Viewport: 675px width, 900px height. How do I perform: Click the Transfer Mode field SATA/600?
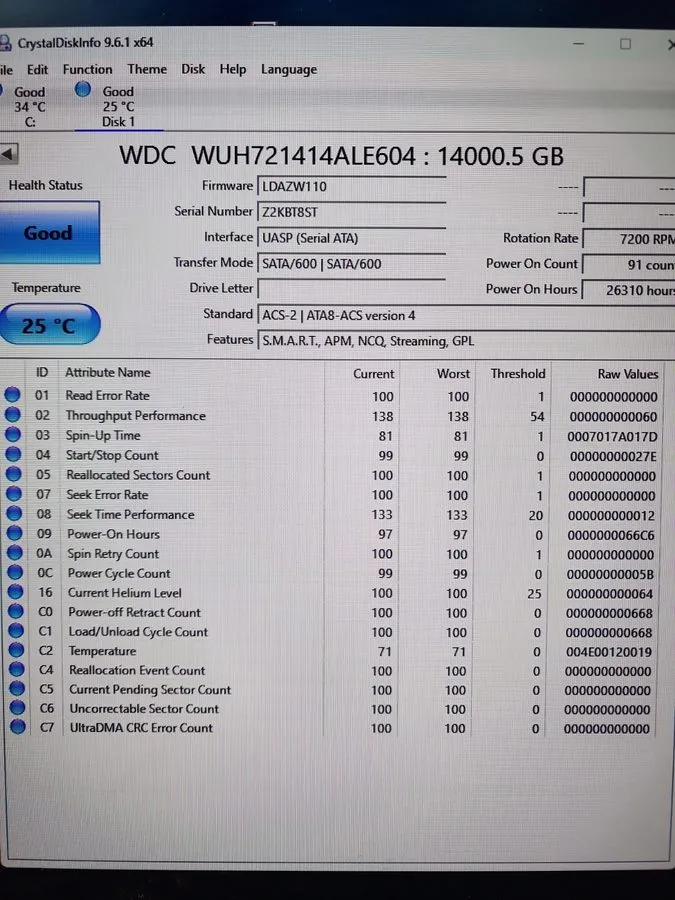[x=351, y=263]
